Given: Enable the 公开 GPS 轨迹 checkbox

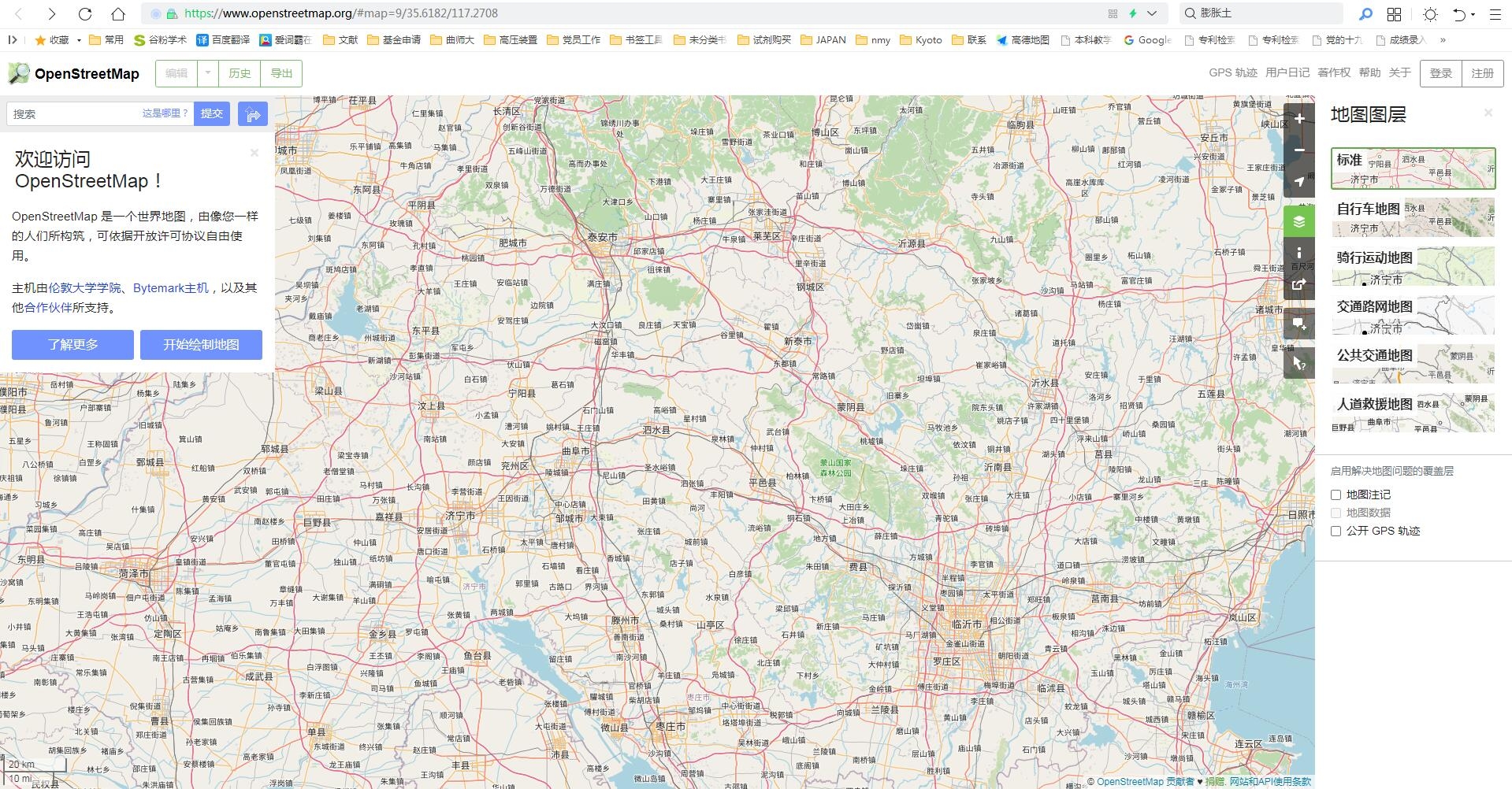Looking at the screenshot, I should coord(1336,532).
